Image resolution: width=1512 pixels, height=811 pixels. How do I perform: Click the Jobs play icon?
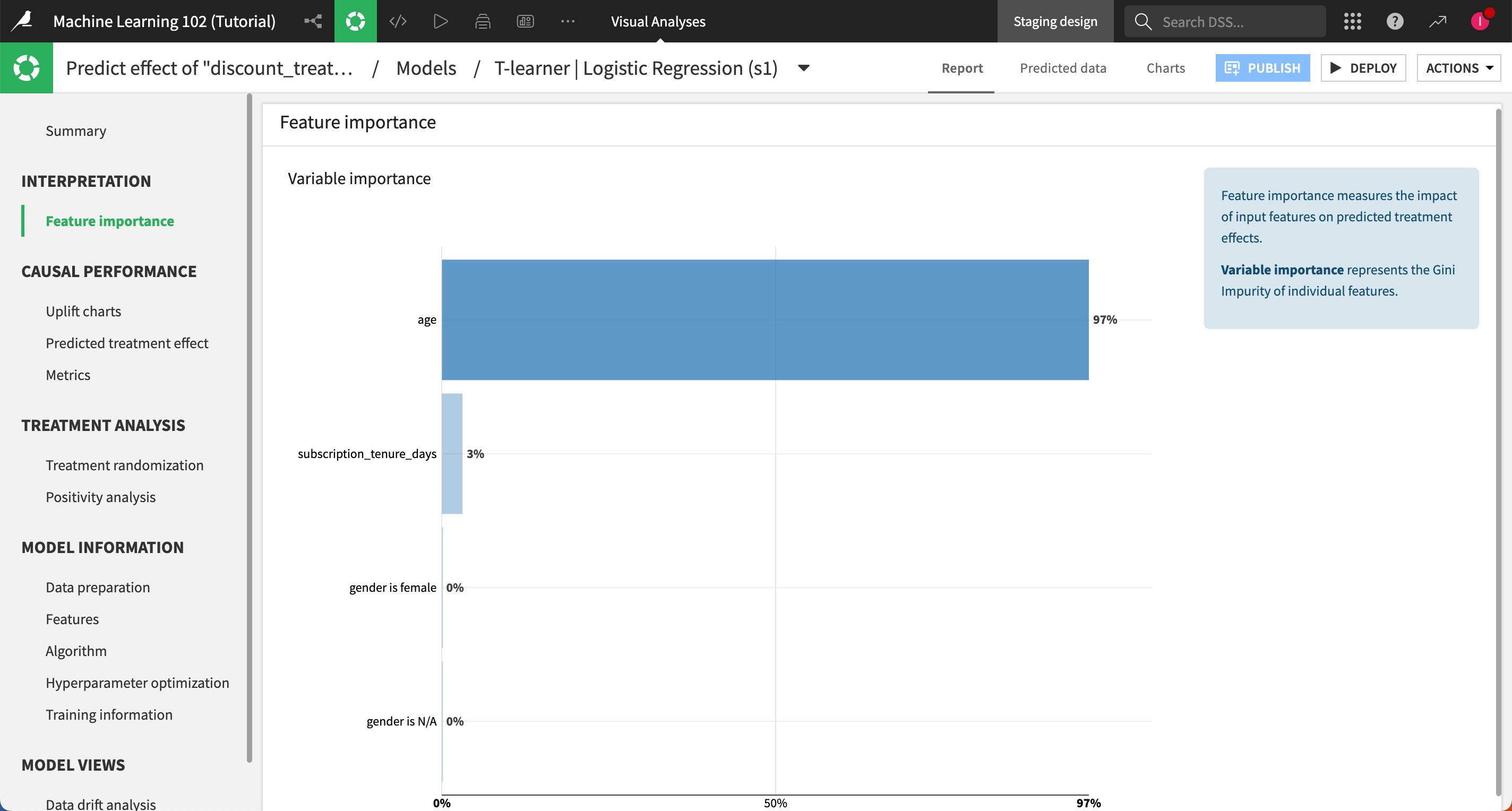(x=440, y=21)
